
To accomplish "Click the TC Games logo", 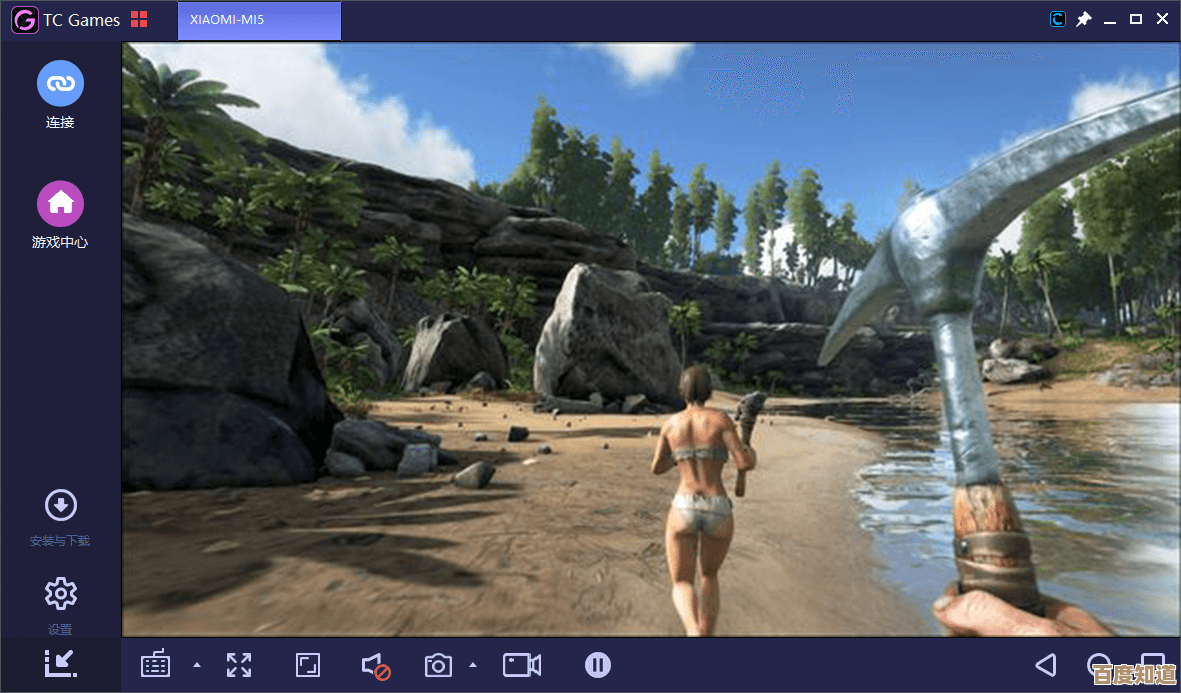I will (x=24, y=20).
